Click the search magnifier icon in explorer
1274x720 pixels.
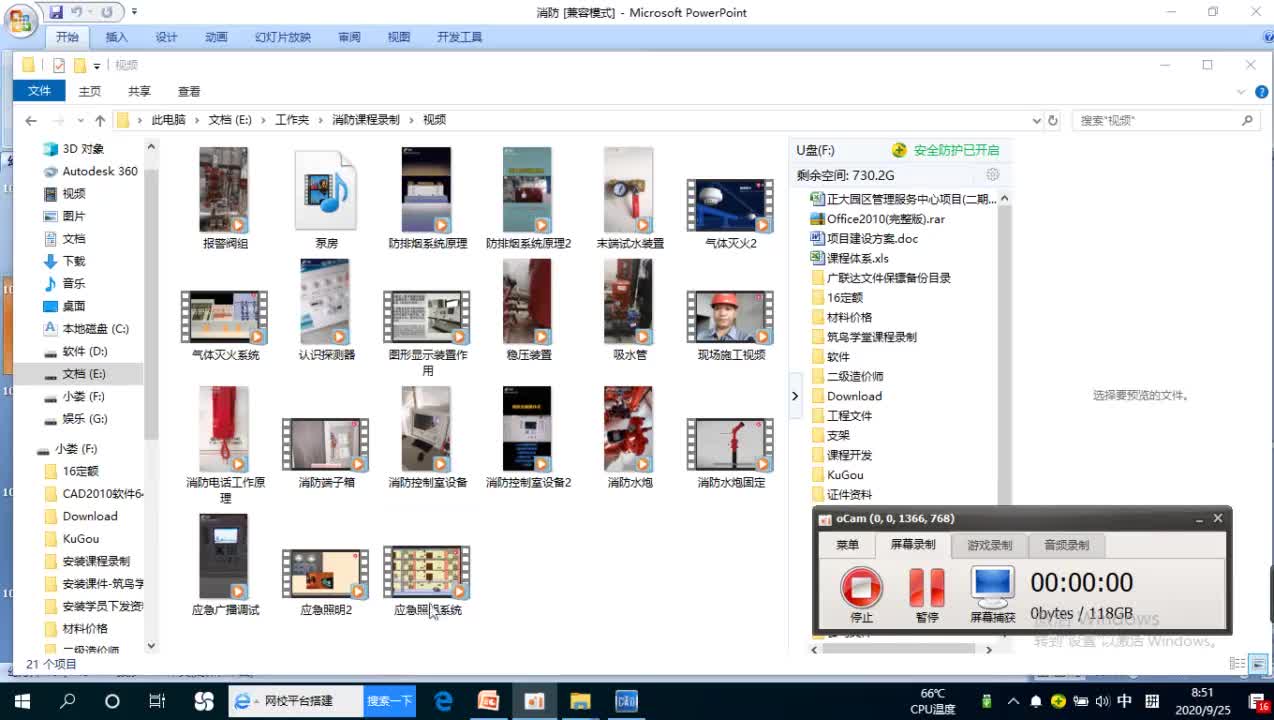pyautogui.click(x=1247, y=120)
